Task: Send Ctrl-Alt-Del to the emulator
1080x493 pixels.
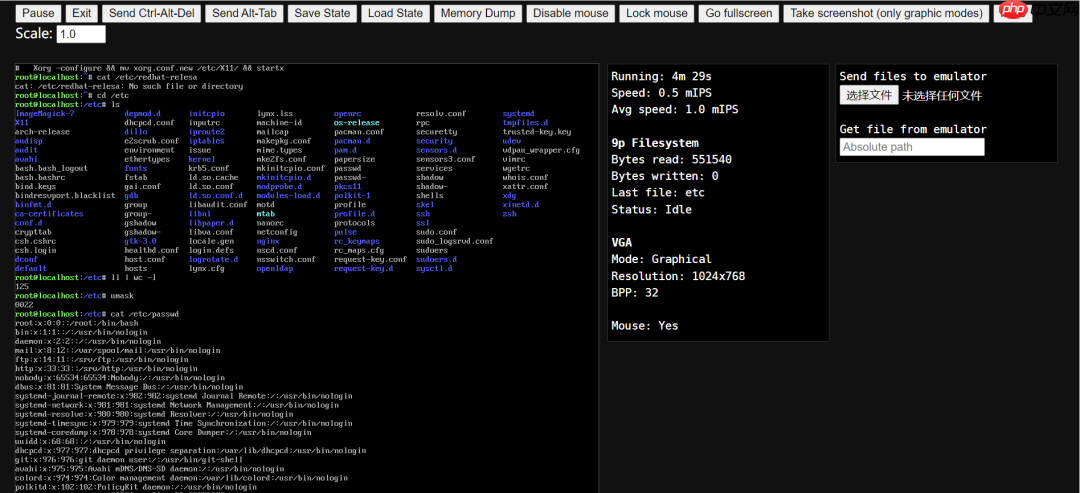Action: (x=152, y=13)
